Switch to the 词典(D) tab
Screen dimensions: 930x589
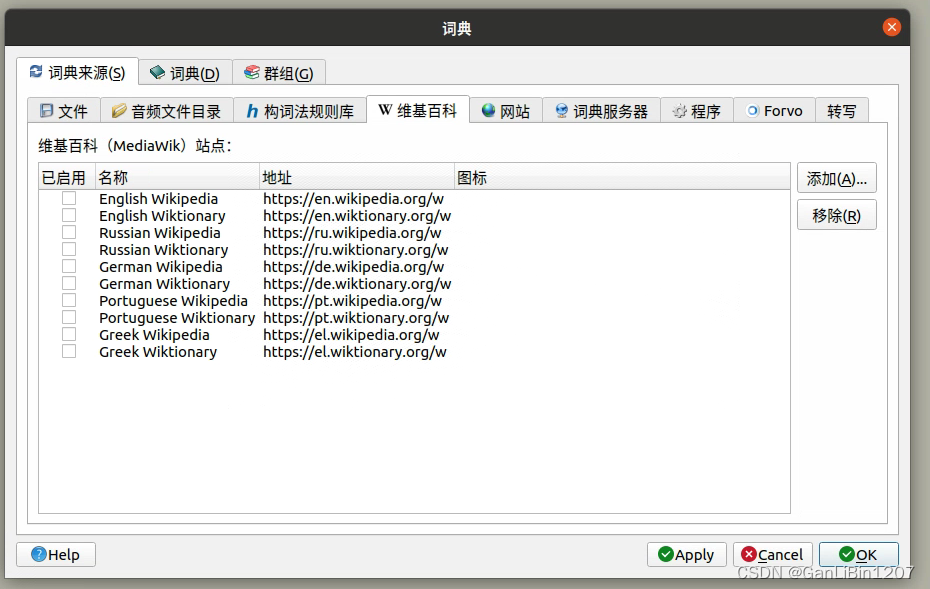[185, 73]
